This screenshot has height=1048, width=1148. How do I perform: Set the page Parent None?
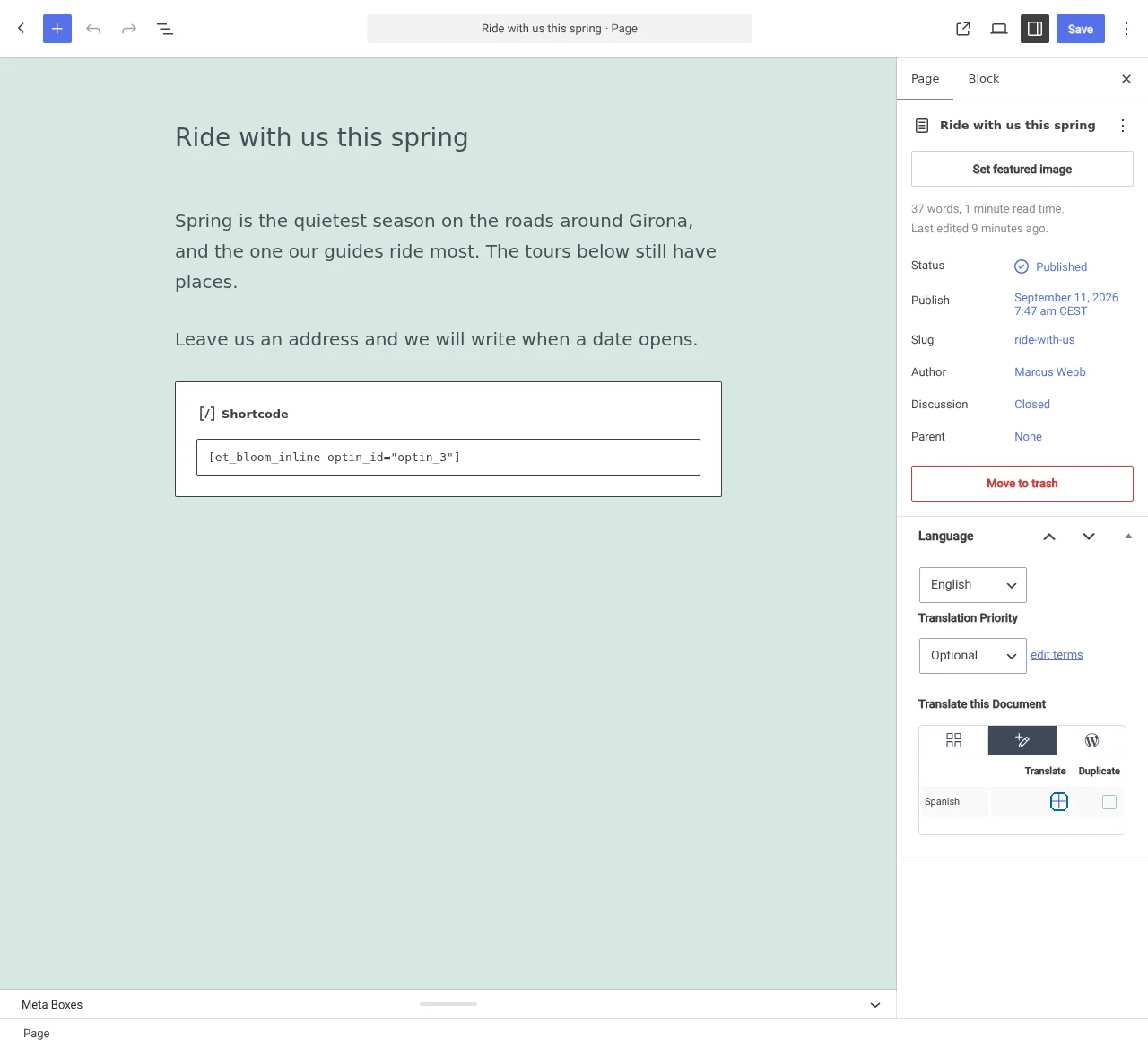(1029, 437)
